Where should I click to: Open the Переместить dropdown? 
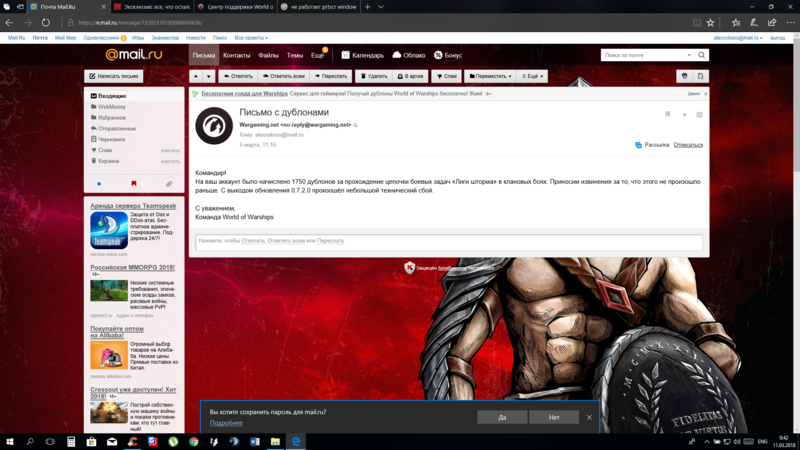point(490,76)
